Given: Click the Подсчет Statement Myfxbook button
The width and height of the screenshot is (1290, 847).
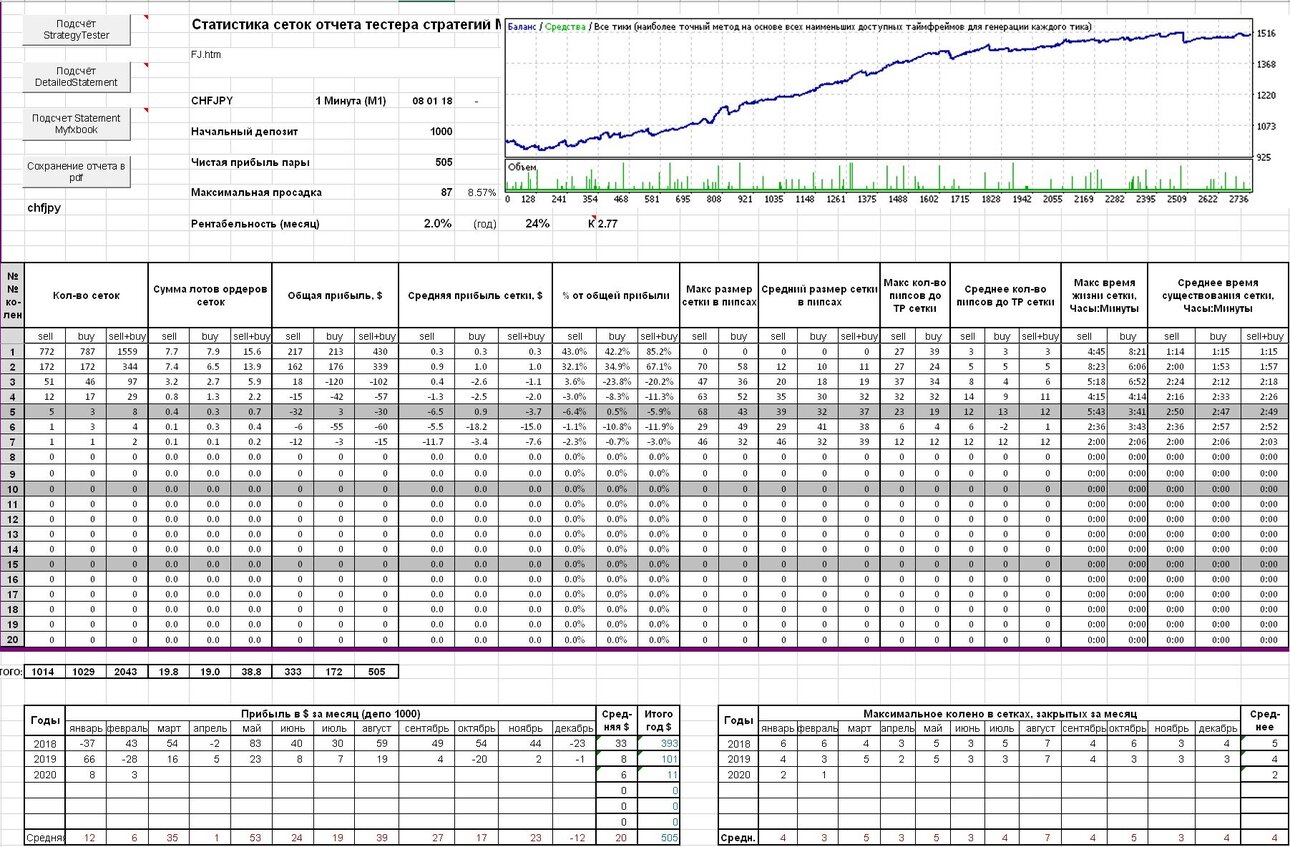Looking at the screenshot, I should click(x=77, y=124).
